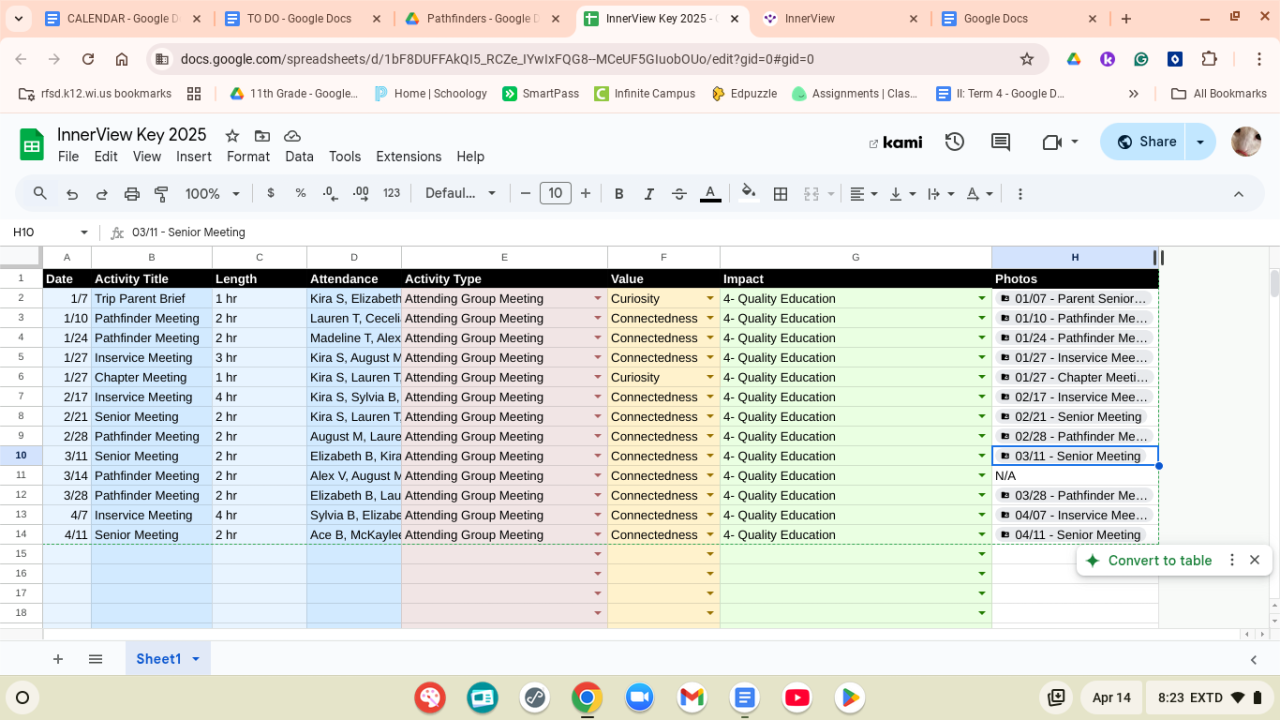The image size is (1280, 720).
Task: Click the Print icon
Action: click(x=132, y=194)
